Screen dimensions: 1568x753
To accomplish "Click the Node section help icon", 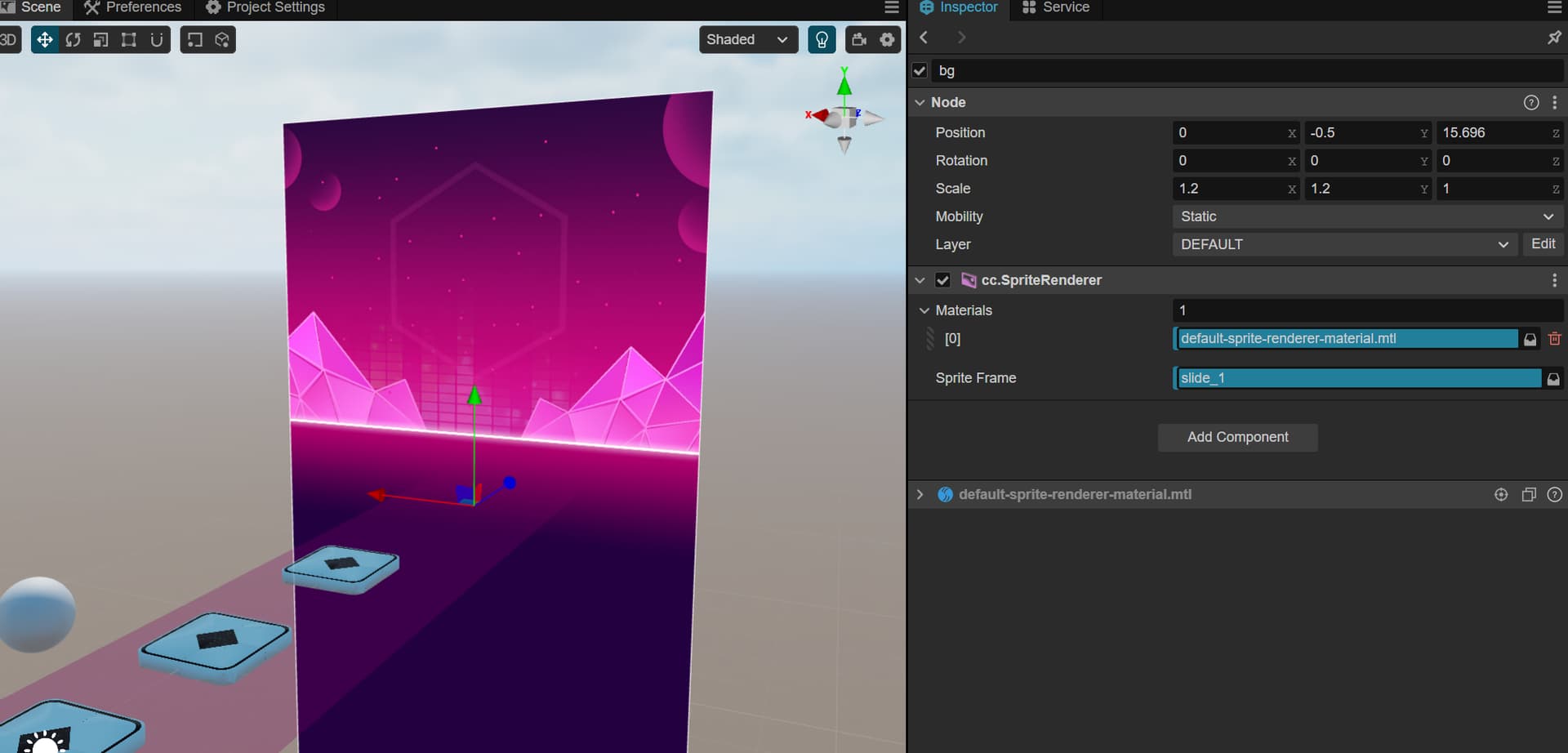I will (1531, 103).
